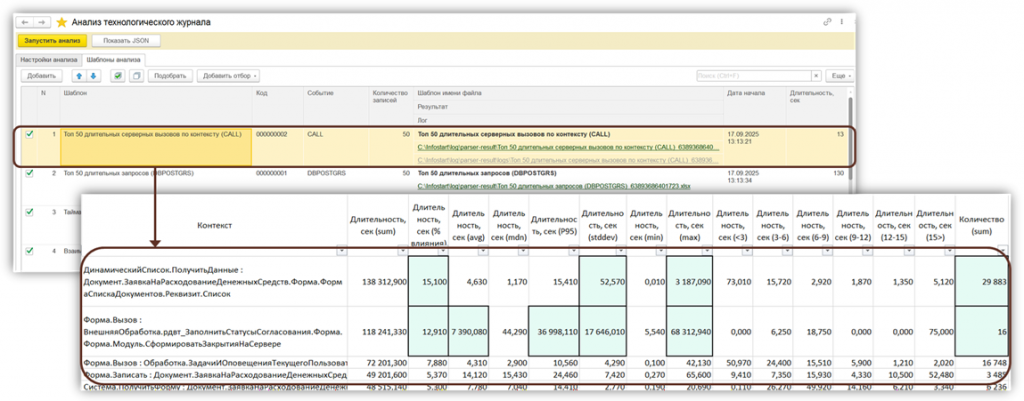This screenshot has height=401, width=1024.
Task: Open the Добавить отбор dropdown
Action: coord(229,76)
